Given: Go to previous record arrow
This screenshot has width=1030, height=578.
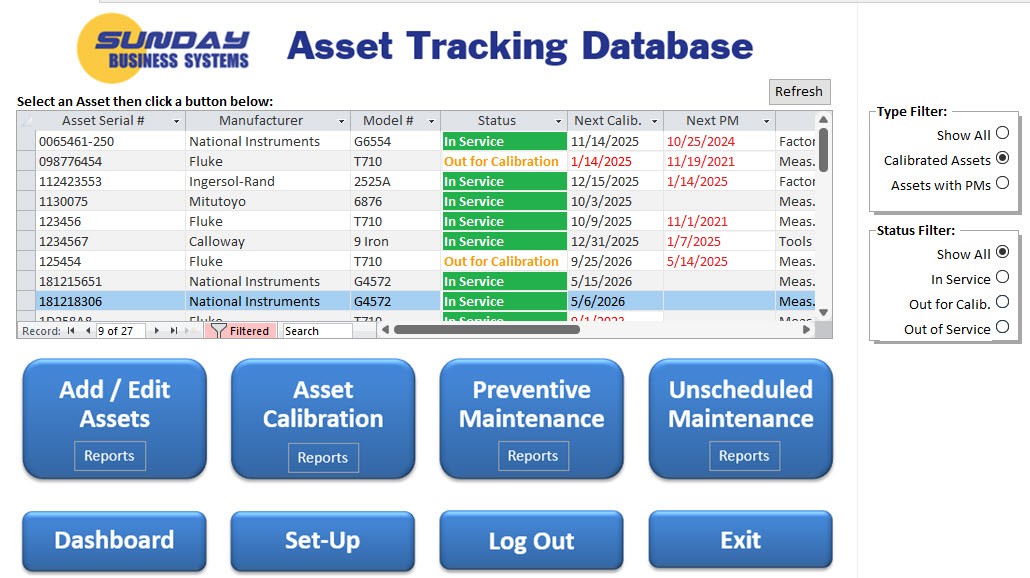Looking at the screenshot, I should 87,331.
